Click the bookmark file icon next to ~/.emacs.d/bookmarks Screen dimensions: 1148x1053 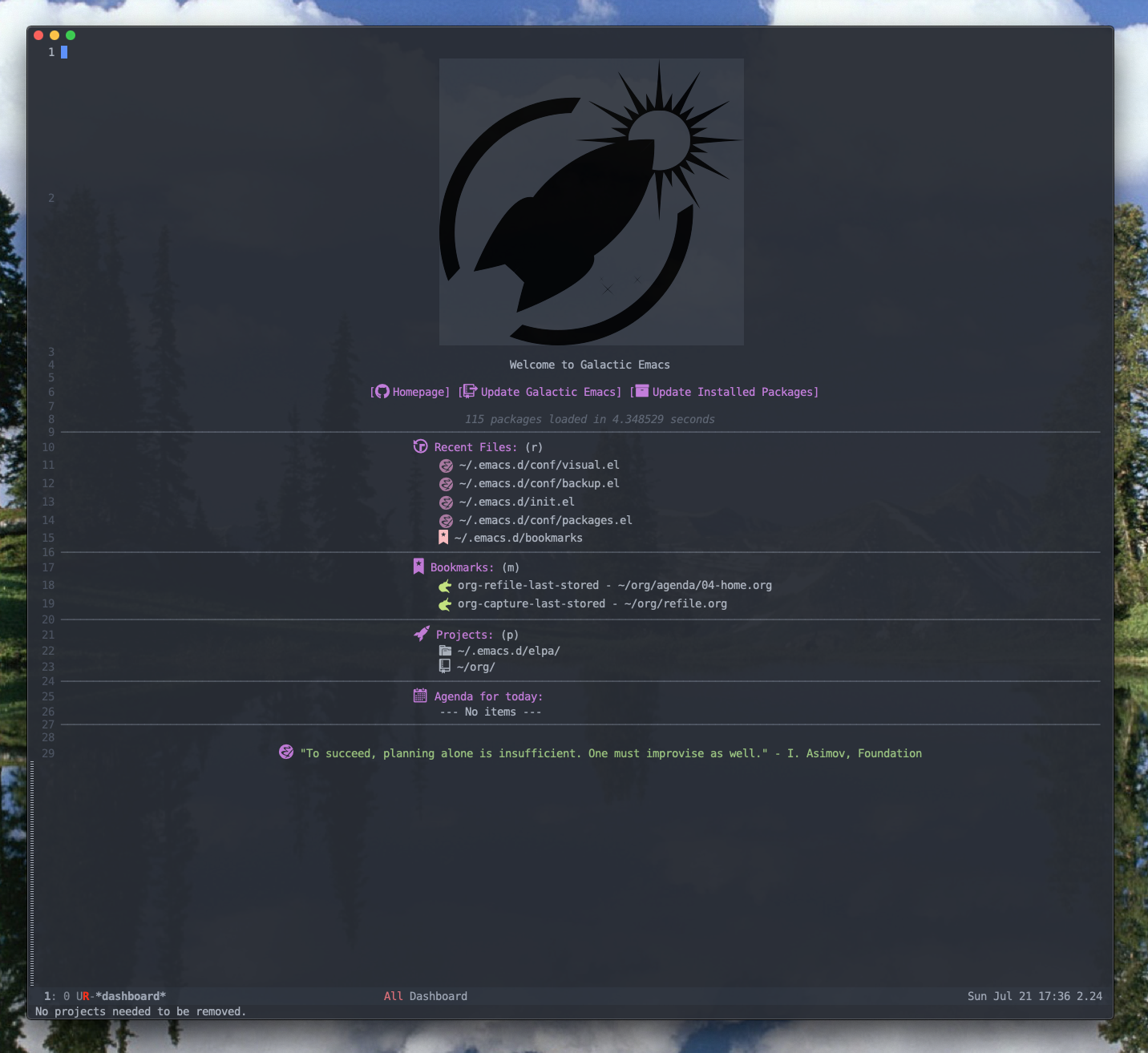point(443,537)
